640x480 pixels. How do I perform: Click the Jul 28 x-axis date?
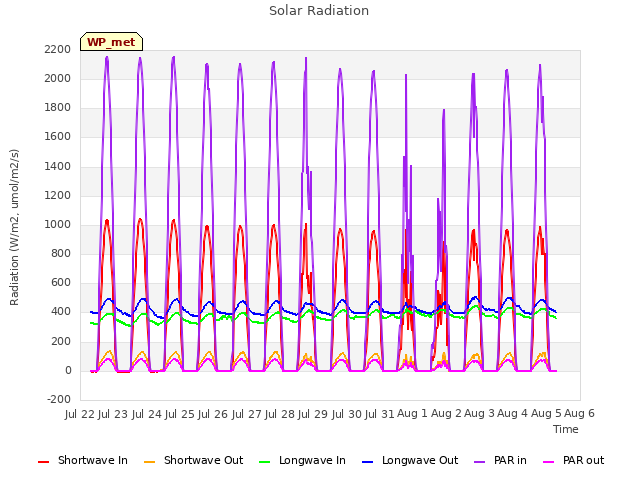click(280, 414)
